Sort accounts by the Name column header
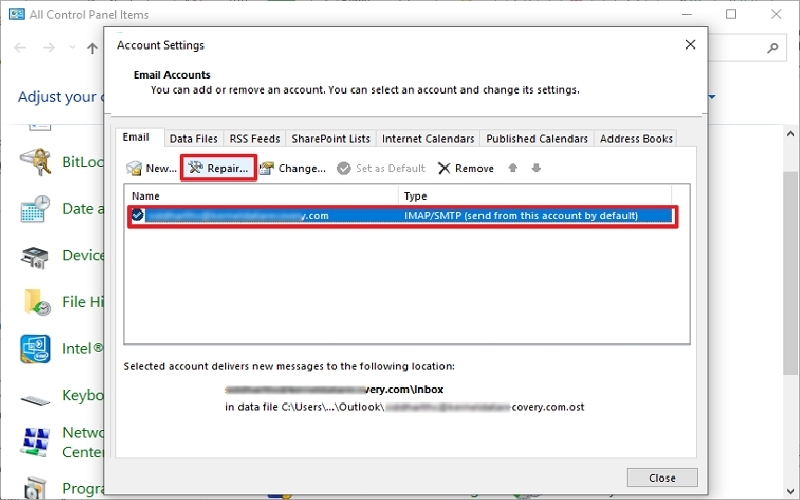Screen dimensions: 800x500 (x=260, y=196)
